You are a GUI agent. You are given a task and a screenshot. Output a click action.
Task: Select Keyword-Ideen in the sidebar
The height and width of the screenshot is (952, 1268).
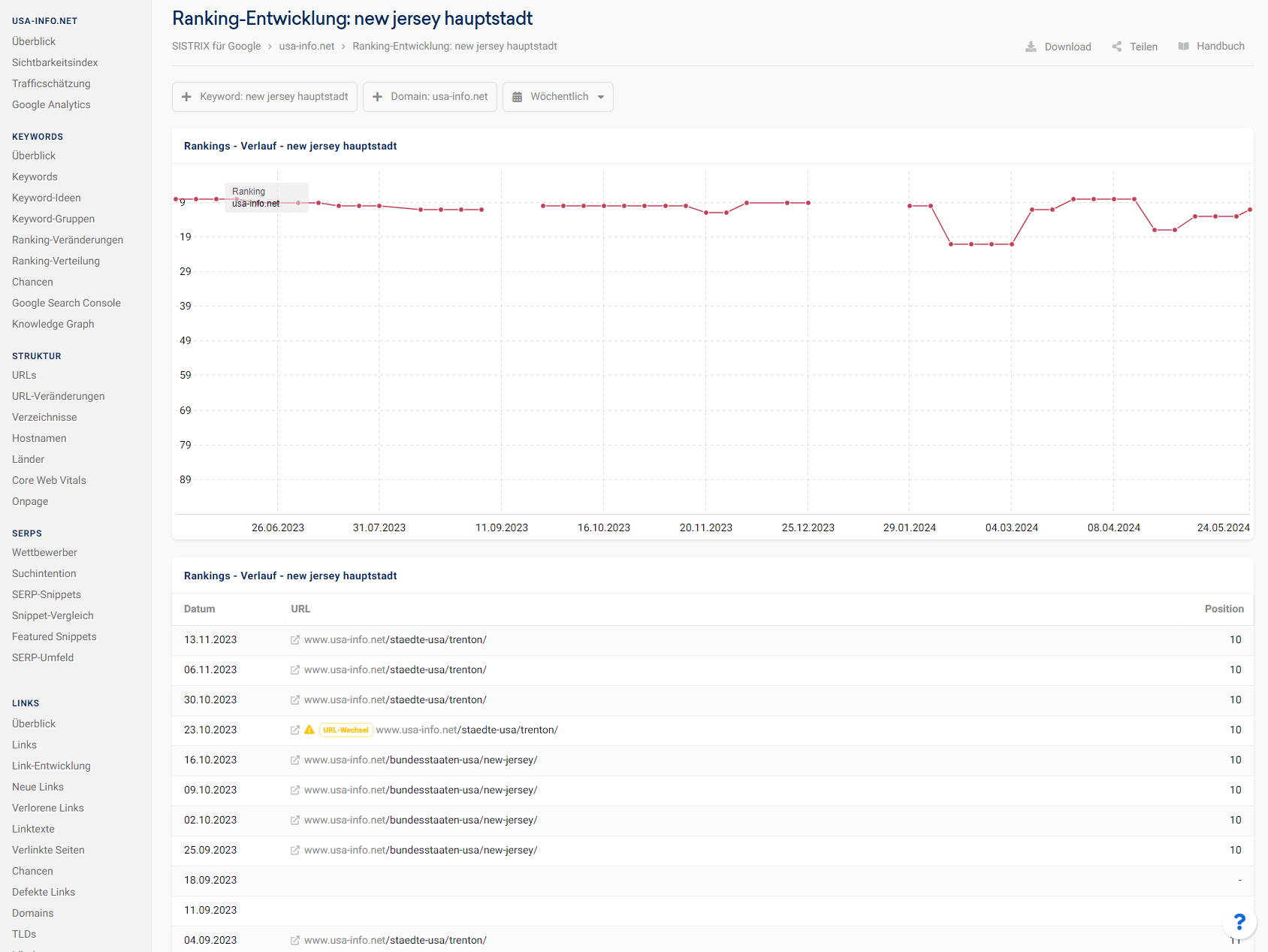click(x=46, y=198)
